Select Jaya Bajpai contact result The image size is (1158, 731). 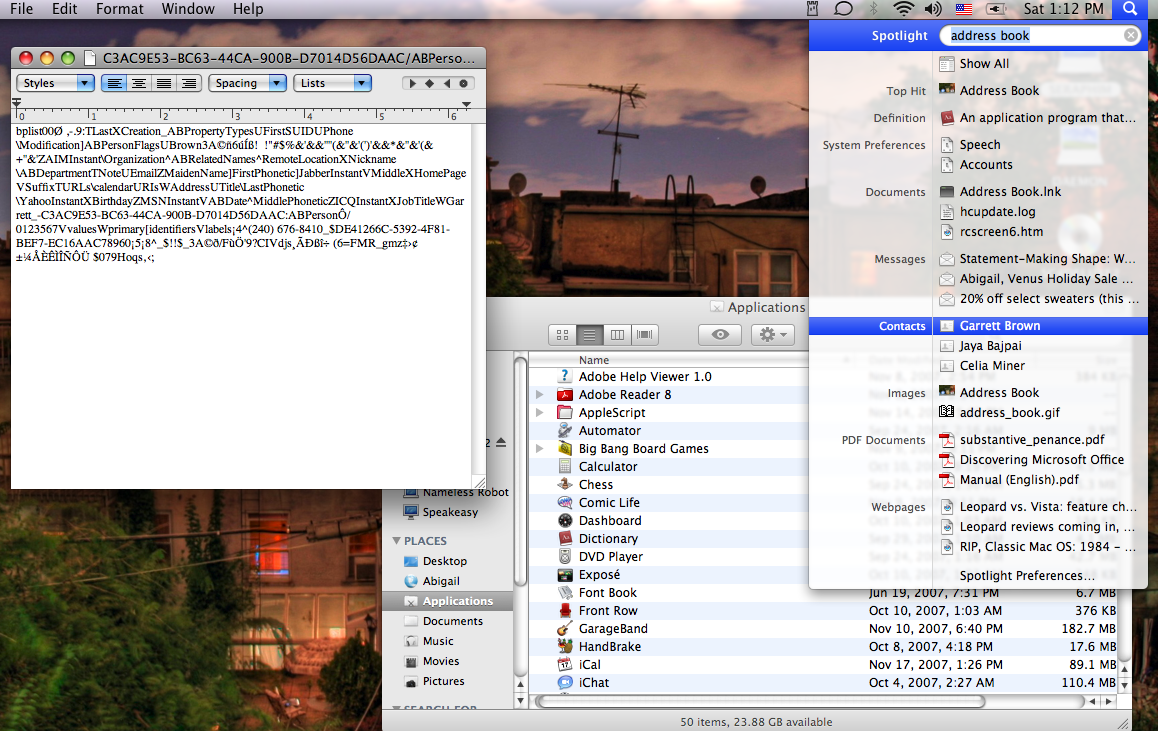980,346
